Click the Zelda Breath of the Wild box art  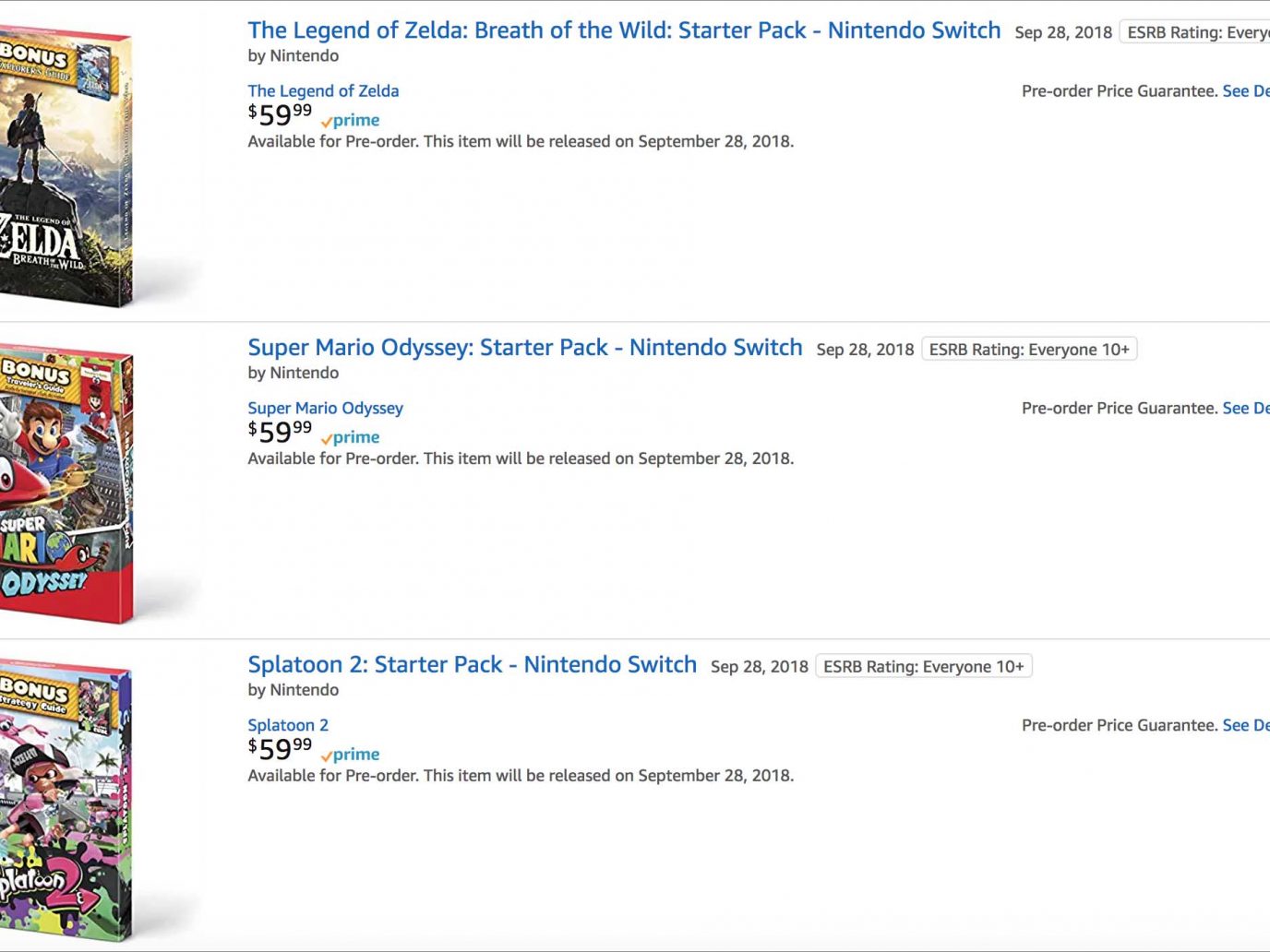click(x=66, y=167)
